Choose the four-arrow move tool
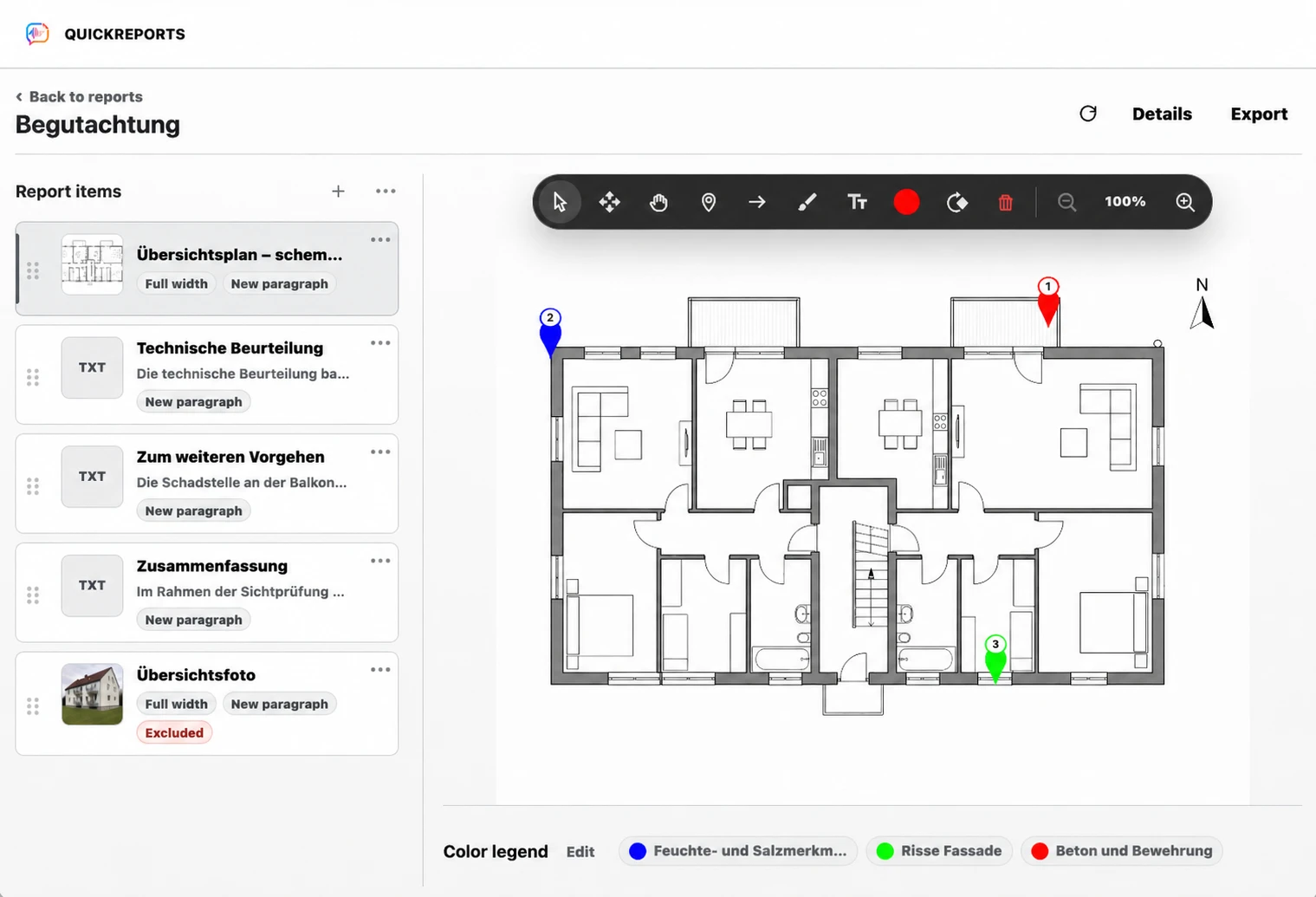Viewport: 1316px width, 897px height. pyautogui.click(x=610, y=202)
